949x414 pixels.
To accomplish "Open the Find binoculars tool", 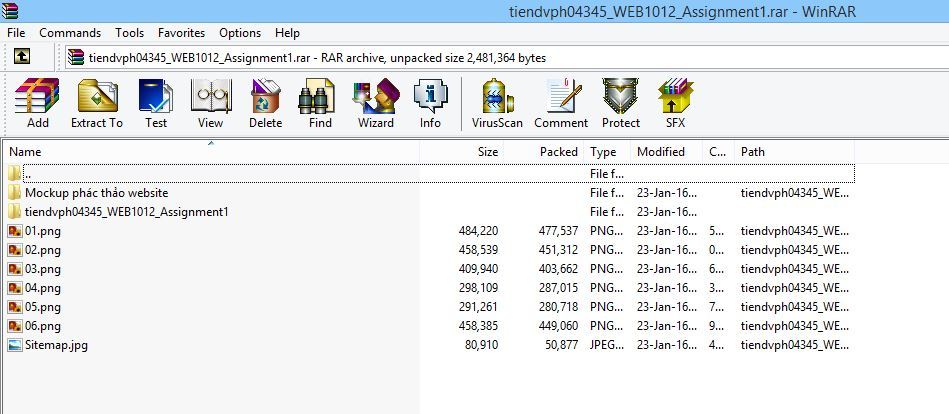I will coord(317,96).
